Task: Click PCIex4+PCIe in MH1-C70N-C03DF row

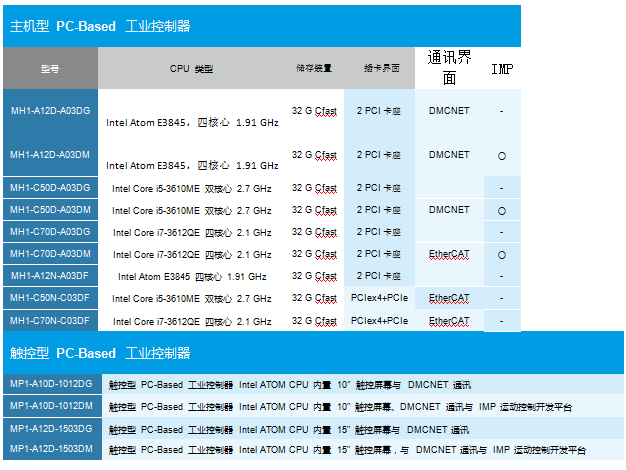Action: pyautogui.click(x=379, y=321)
